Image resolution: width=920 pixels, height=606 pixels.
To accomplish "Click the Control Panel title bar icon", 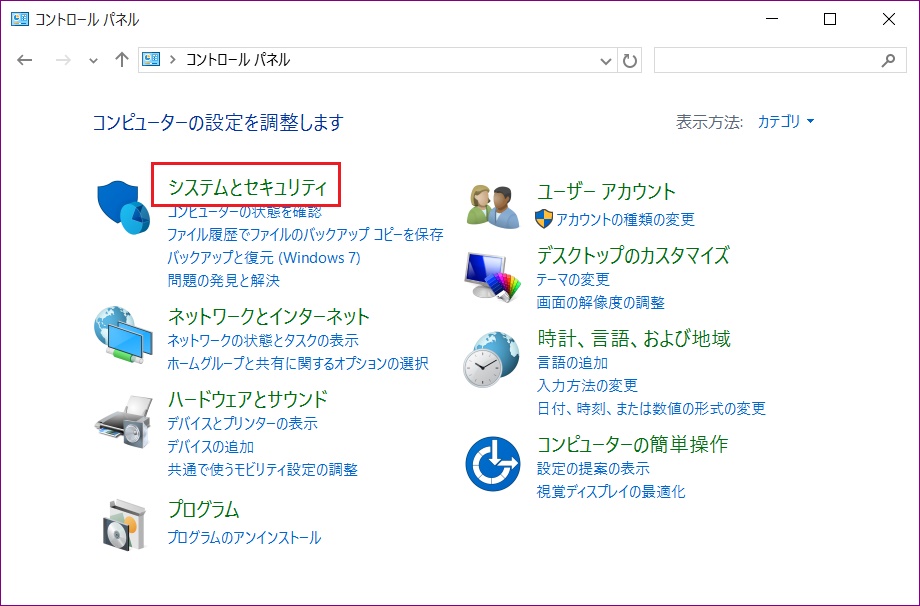I will pos(19,19).
